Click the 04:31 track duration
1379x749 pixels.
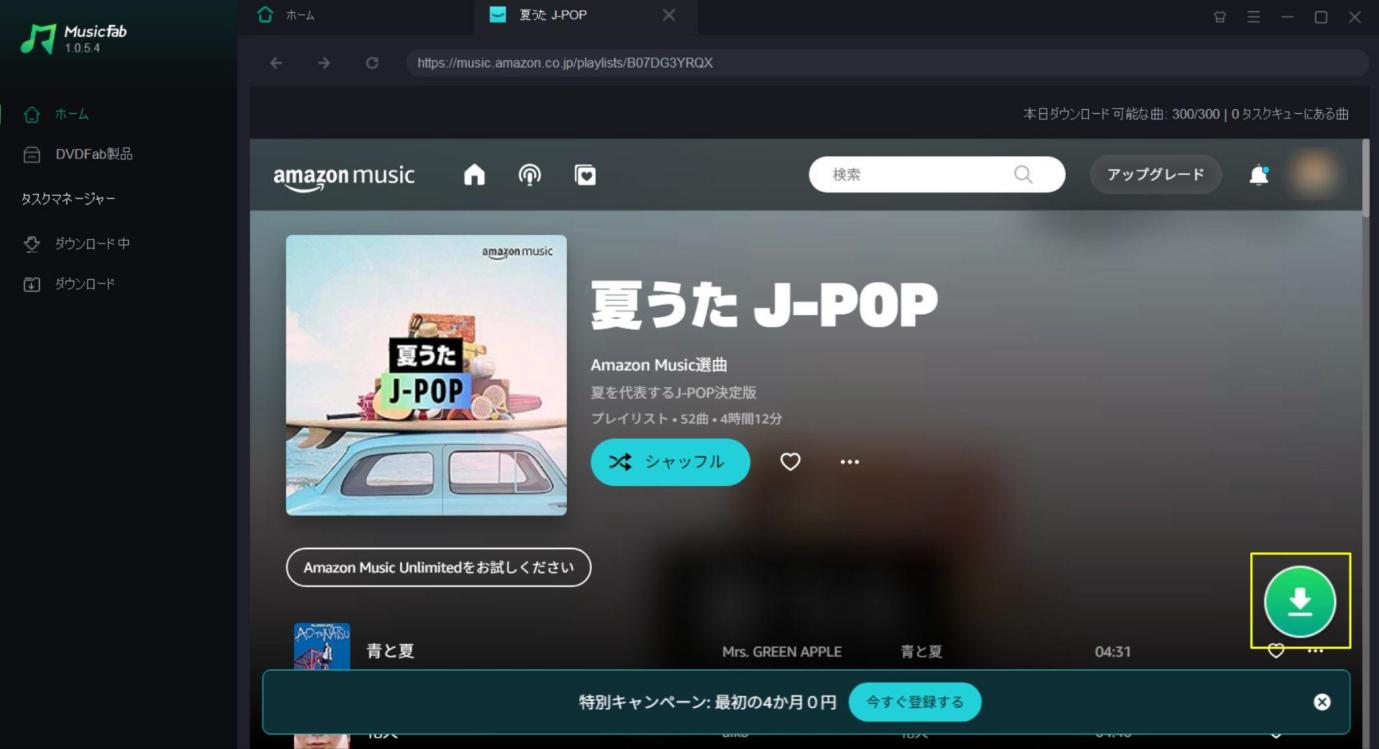pyautogui.click(x=1113, y=652)
